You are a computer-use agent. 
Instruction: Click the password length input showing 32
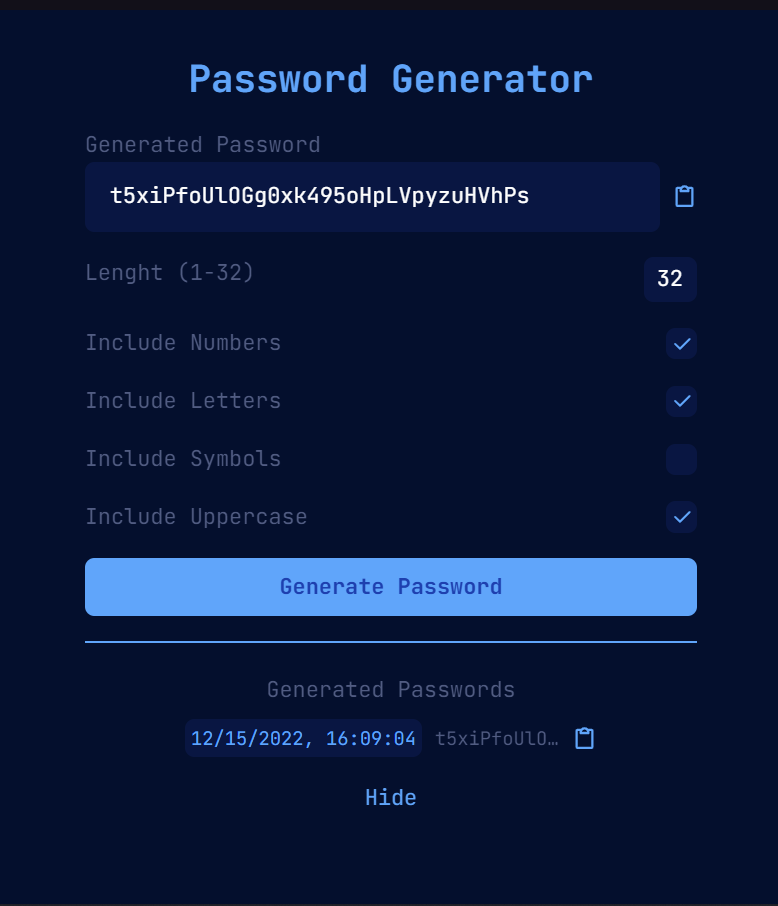(670, 280)
